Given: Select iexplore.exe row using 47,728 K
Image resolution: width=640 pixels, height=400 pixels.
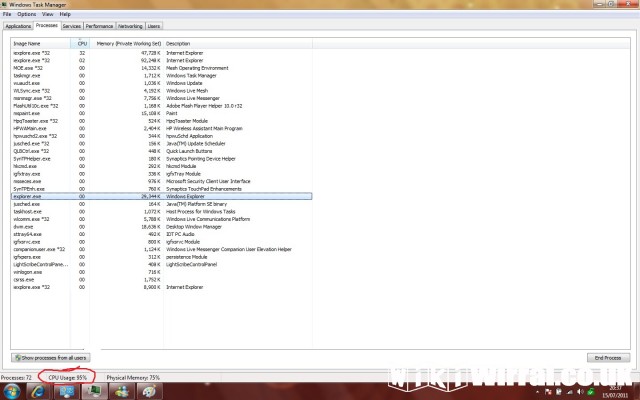Looking at the screenshot, I should 162,53.
